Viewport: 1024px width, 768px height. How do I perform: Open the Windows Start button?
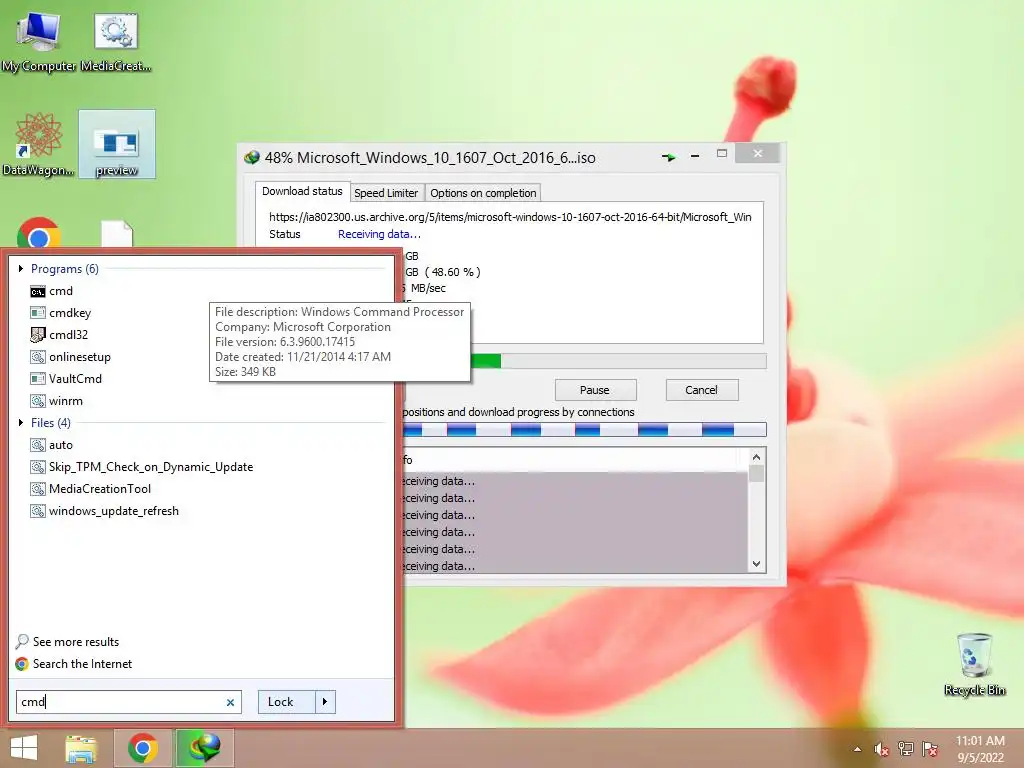(24, 748)
